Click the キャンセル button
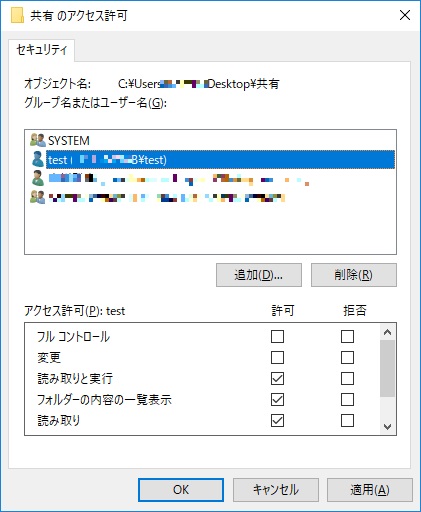 [x=276, y=490]
